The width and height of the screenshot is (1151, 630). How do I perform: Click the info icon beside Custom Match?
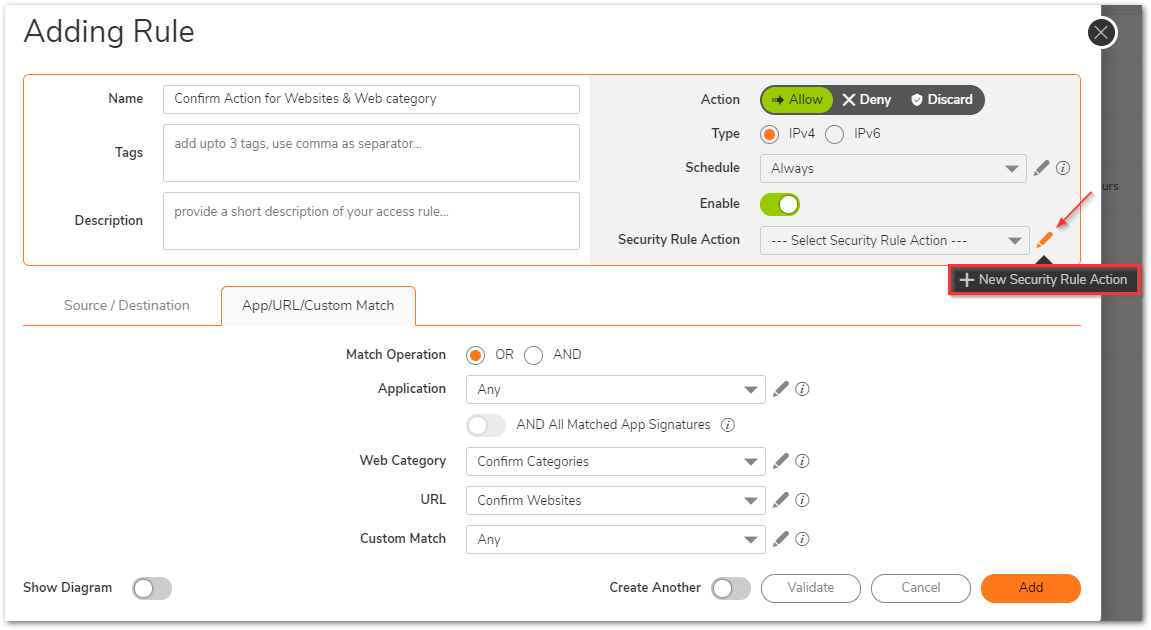tap(802, 539)
